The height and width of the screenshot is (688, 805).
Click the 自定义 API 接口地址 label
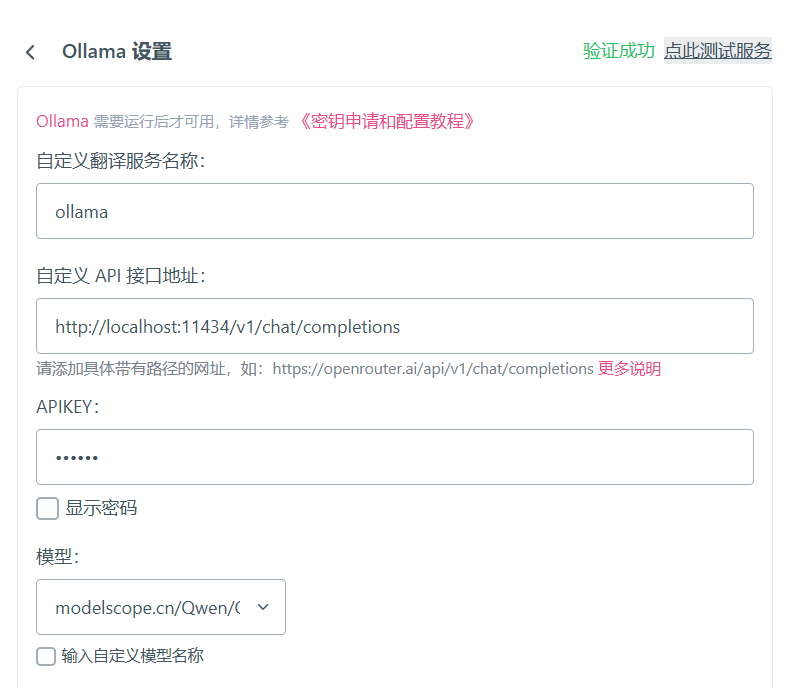[120, 276]
